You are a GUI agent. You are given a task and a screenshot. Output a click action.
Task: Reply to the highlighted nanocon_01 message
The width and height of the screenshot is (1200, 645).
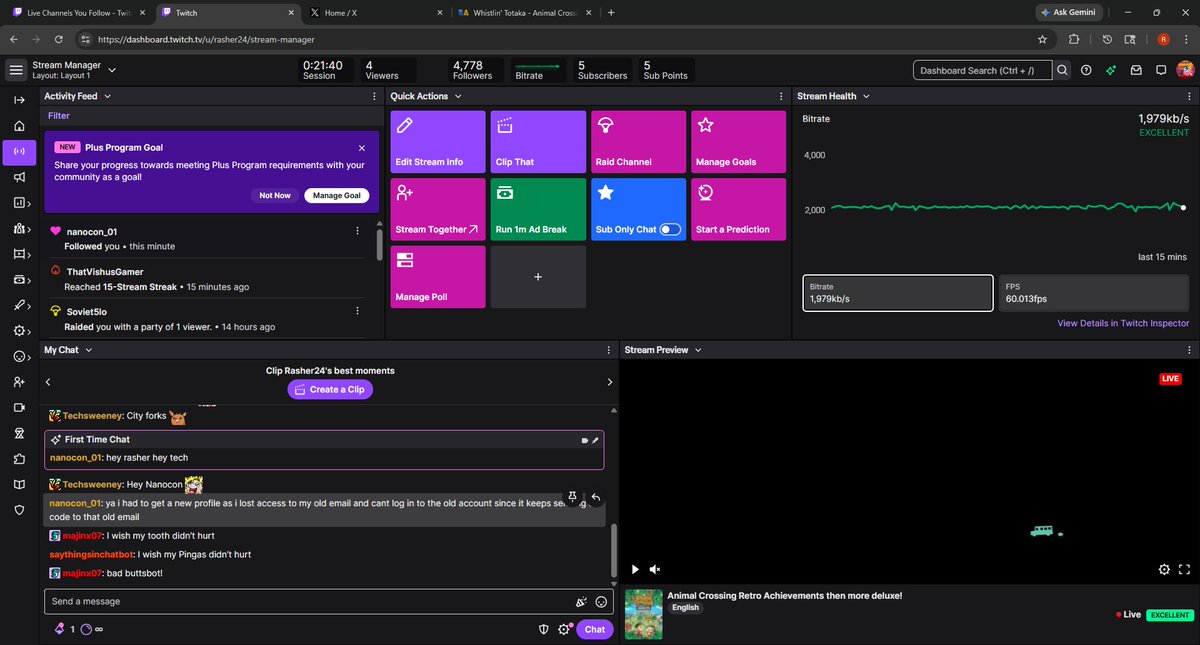595,496
